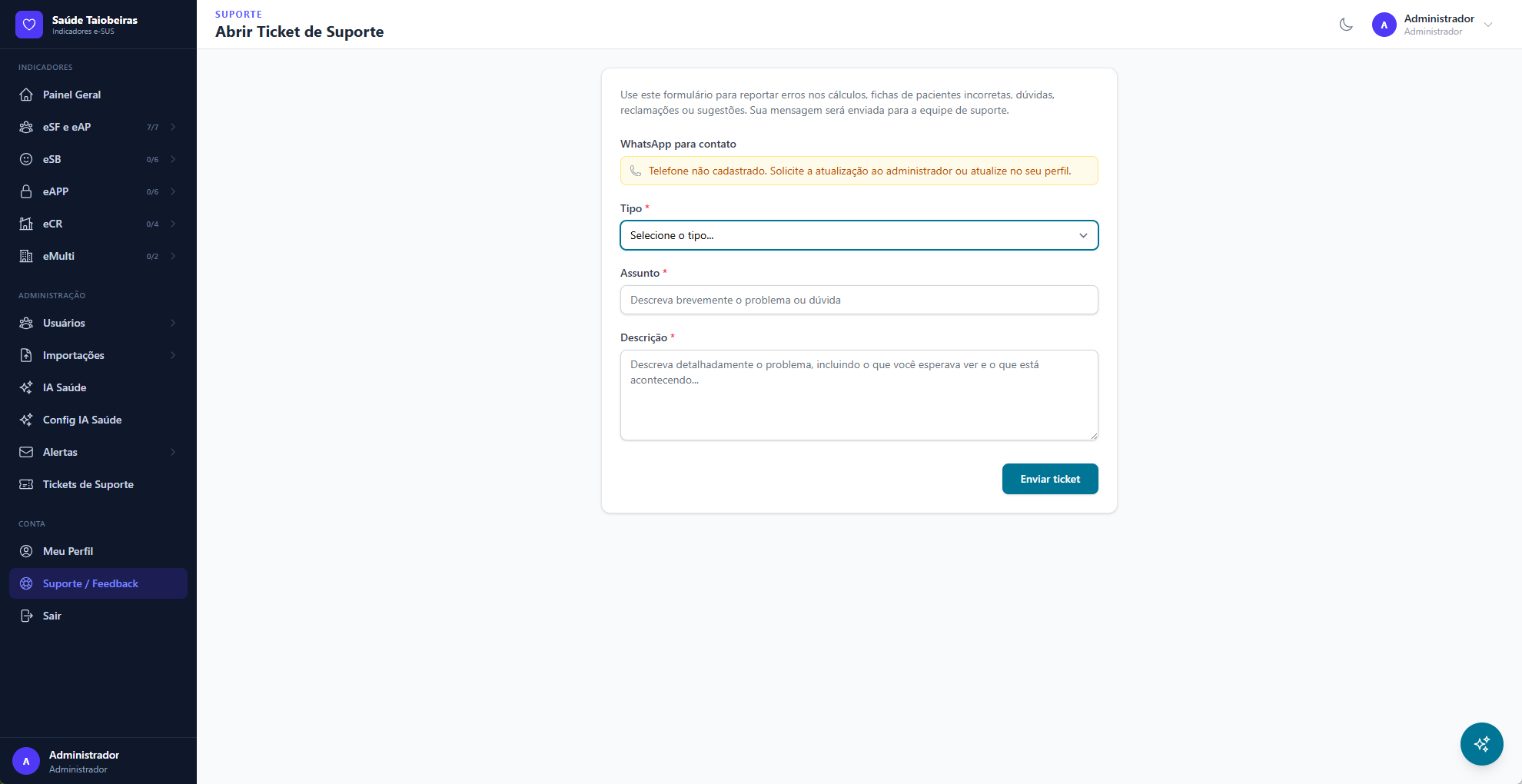Expand the Usuários submenu chevron
Image resolution: width=1522 pixels, height=784 pixels.
point(173,323)
